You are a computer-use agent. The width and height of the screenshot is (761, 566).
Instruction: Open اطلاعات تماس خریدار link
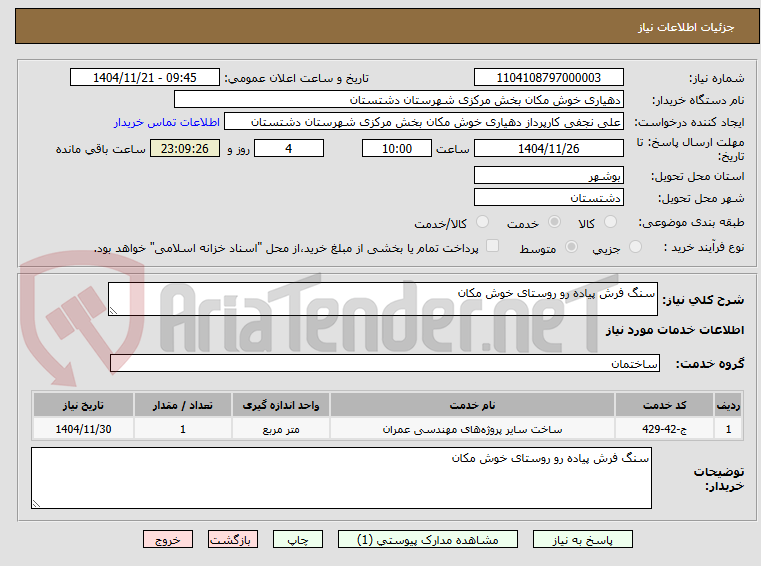(166, 122)
